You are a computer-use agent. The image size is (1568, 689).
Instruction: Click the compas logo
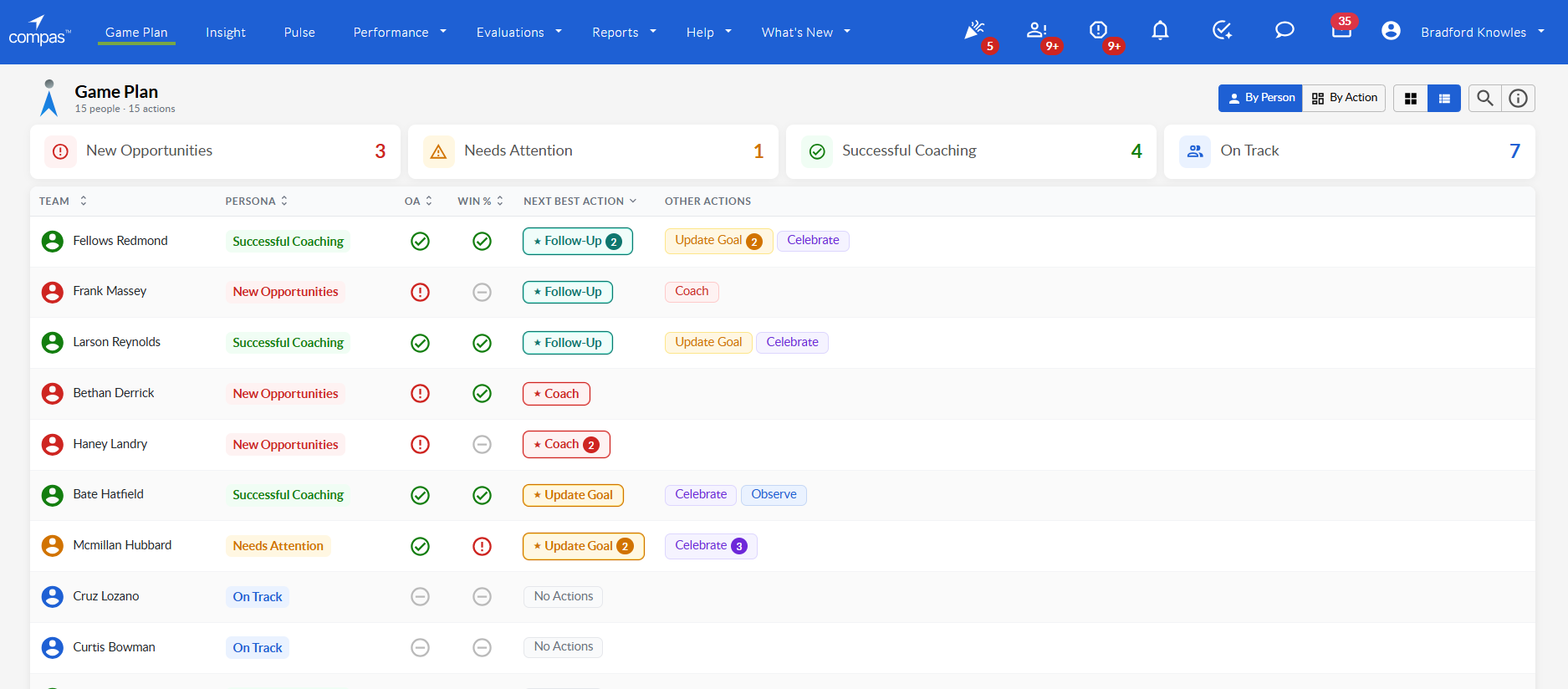pos(39,32)
